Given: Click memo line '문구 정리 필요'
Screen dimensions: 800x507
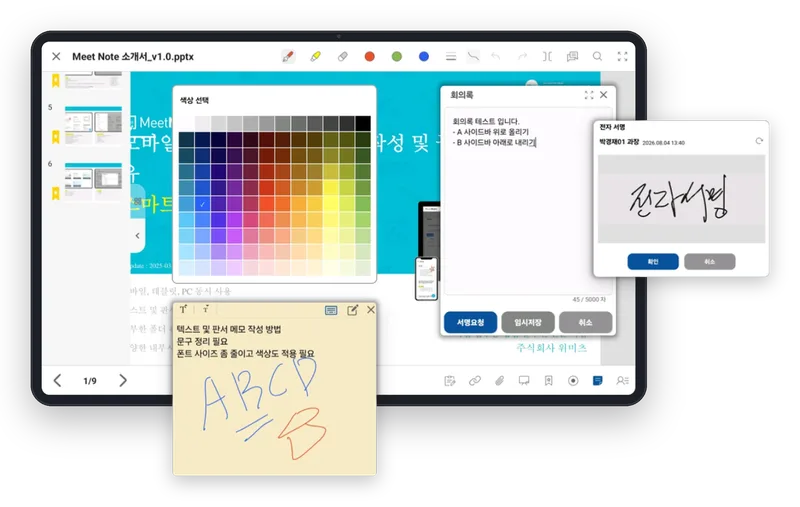Looking at the screenshot, I should coord(202,341).
